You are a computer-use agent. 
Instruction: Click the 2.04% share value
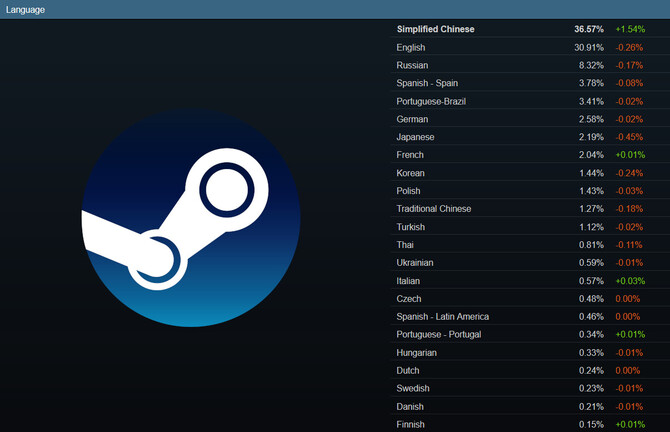click(x=591, y=155)
